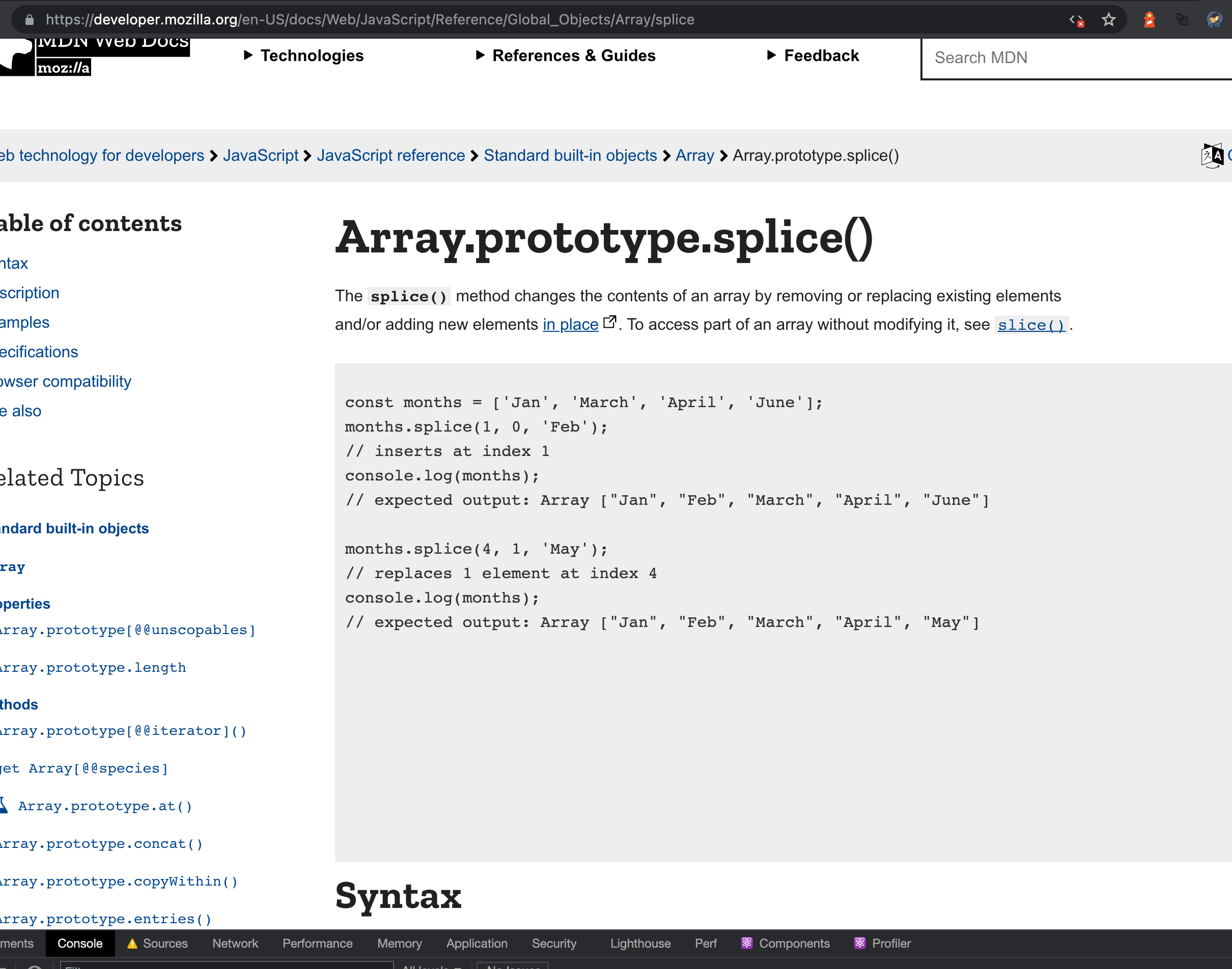Open the React Components devtools tab
Screen dimensions: 1232x969
(x=793, y=943)
